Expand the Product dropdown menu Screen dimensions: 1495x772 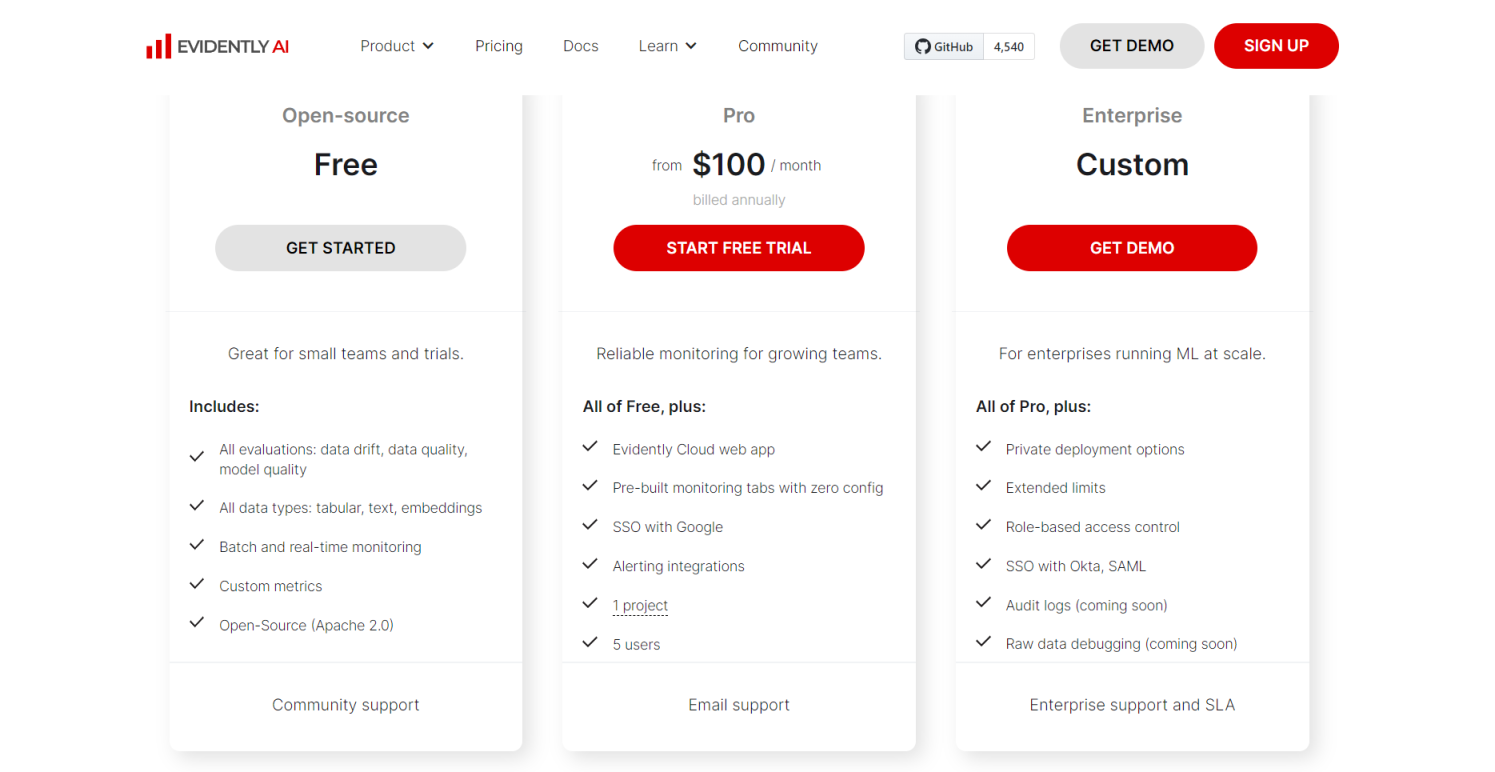[397, 46]
